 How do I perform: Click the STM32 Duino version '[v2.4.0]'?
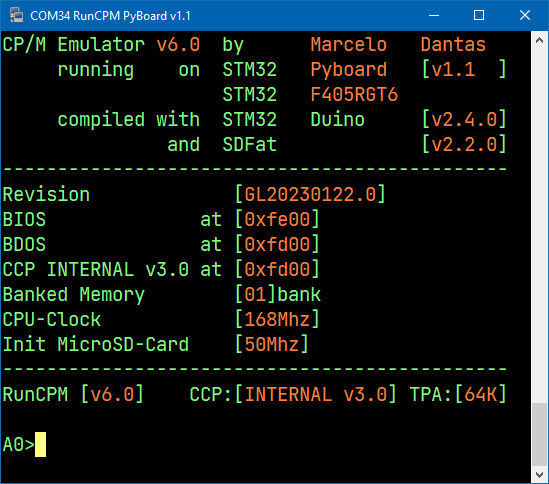coord(464,119)
